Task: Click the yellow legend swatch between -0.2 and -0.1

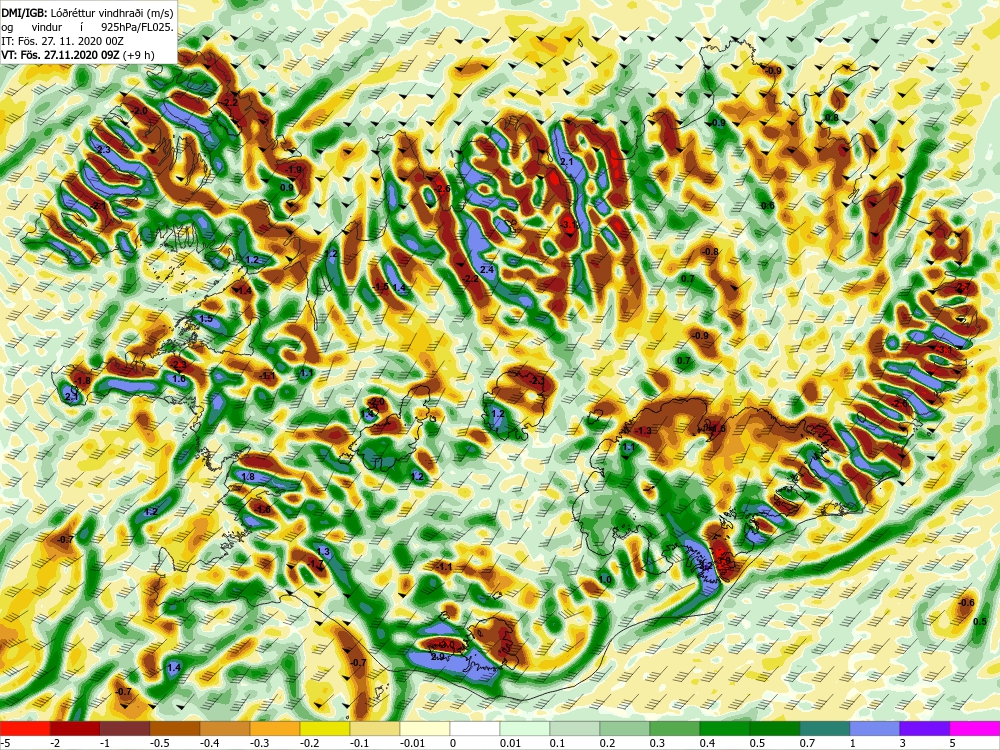Action: tap(325, 728)
